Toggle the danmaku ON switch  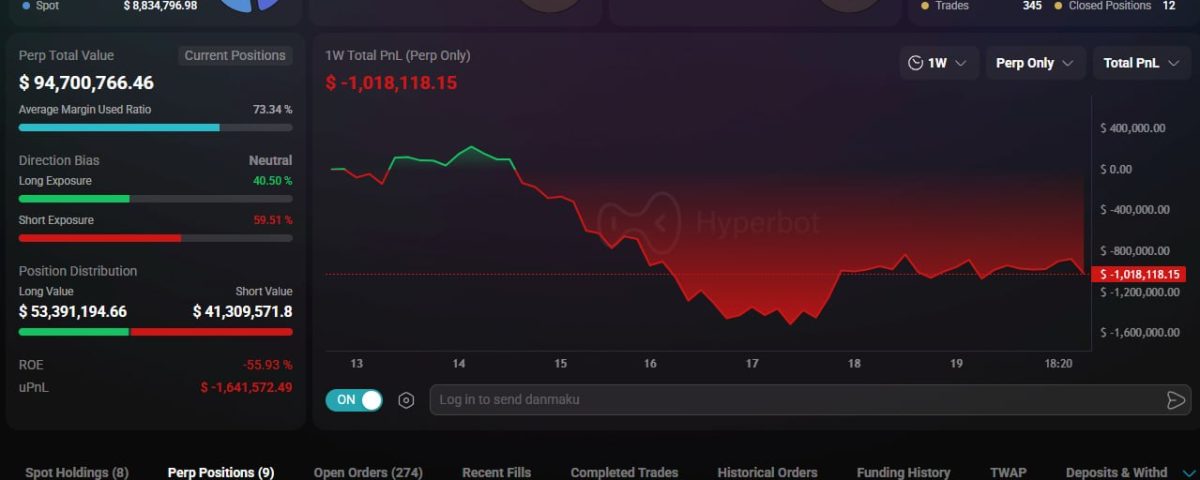[x=354, y=400]
